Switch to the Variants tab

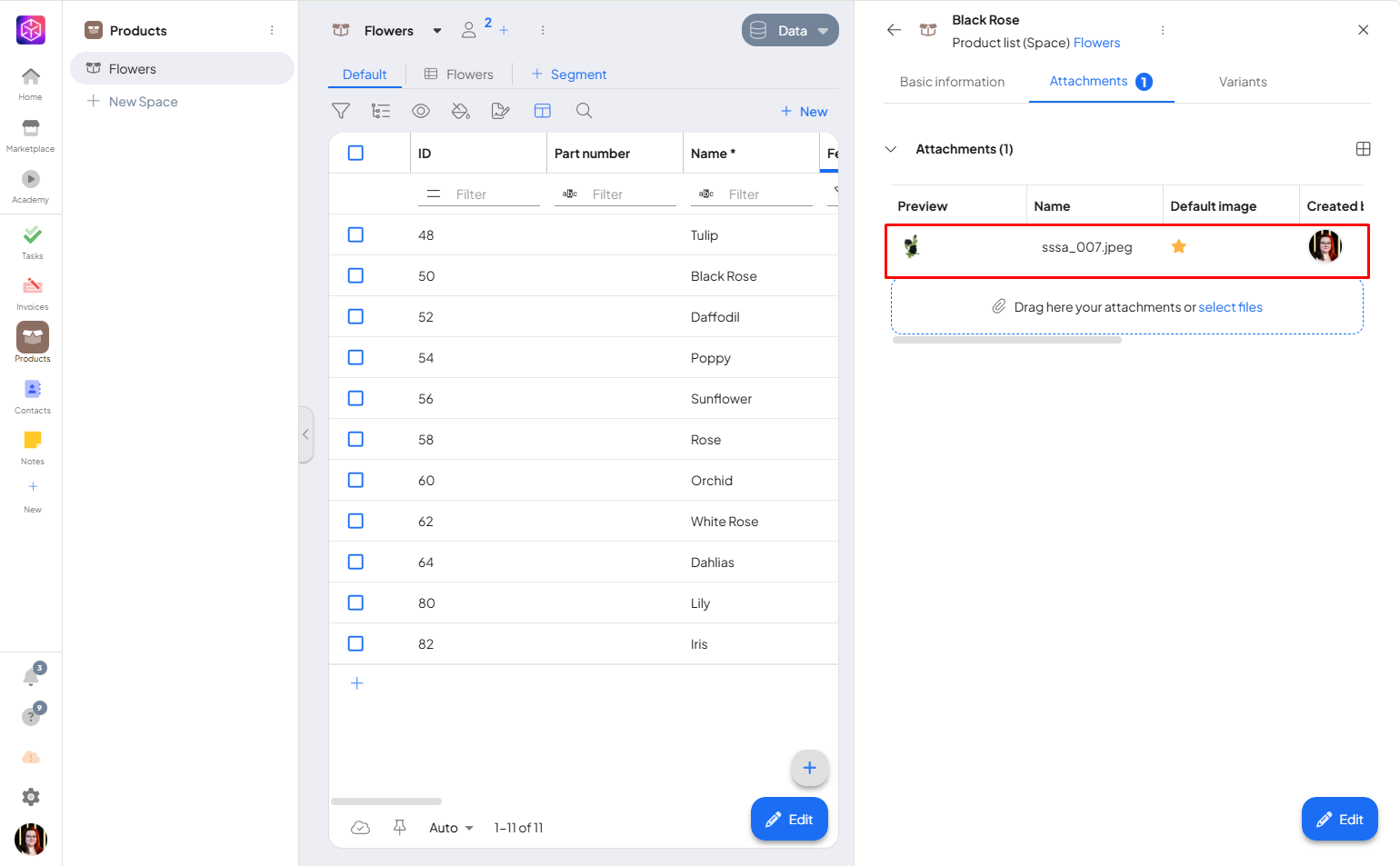pos(1242,82)
